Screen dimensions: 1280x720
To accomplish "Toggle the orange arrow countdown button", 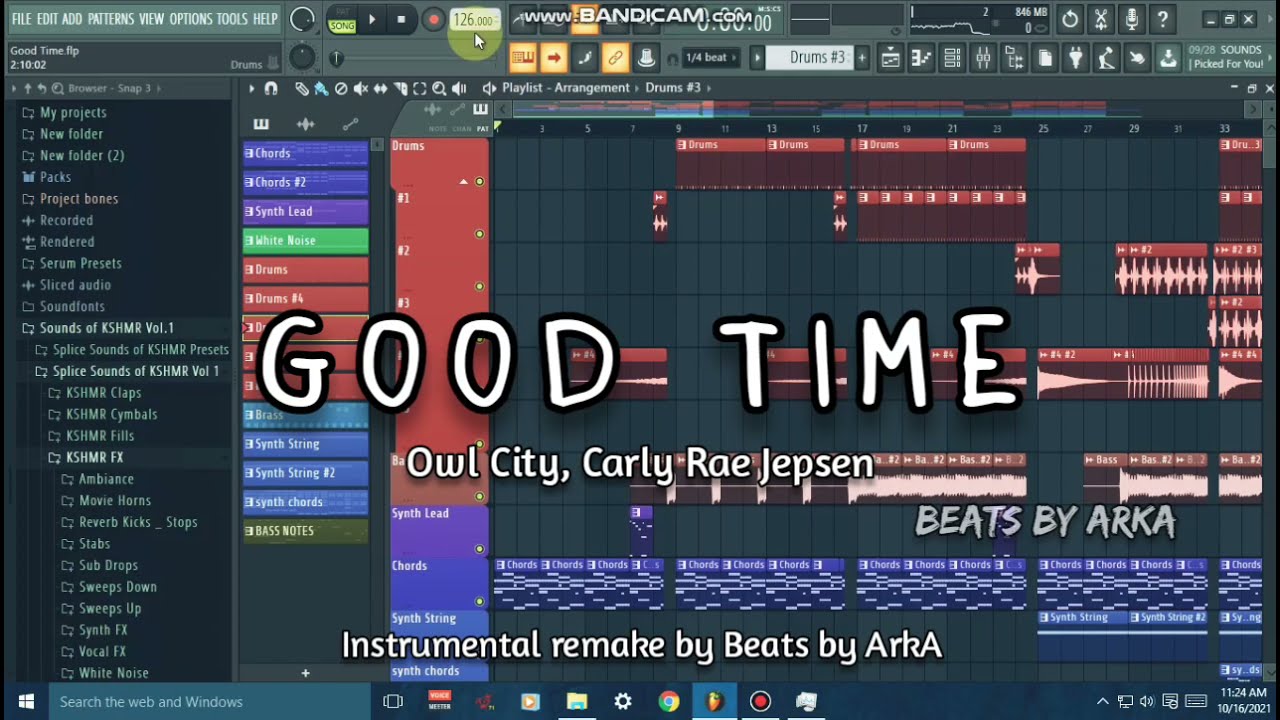I will [553, 58].
